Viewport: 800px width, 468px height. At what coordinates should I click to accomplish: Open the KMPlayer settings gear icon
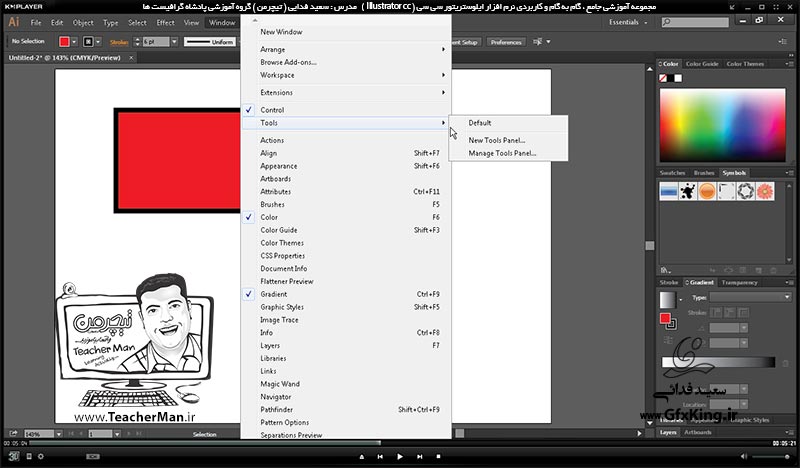pos(41,456)
